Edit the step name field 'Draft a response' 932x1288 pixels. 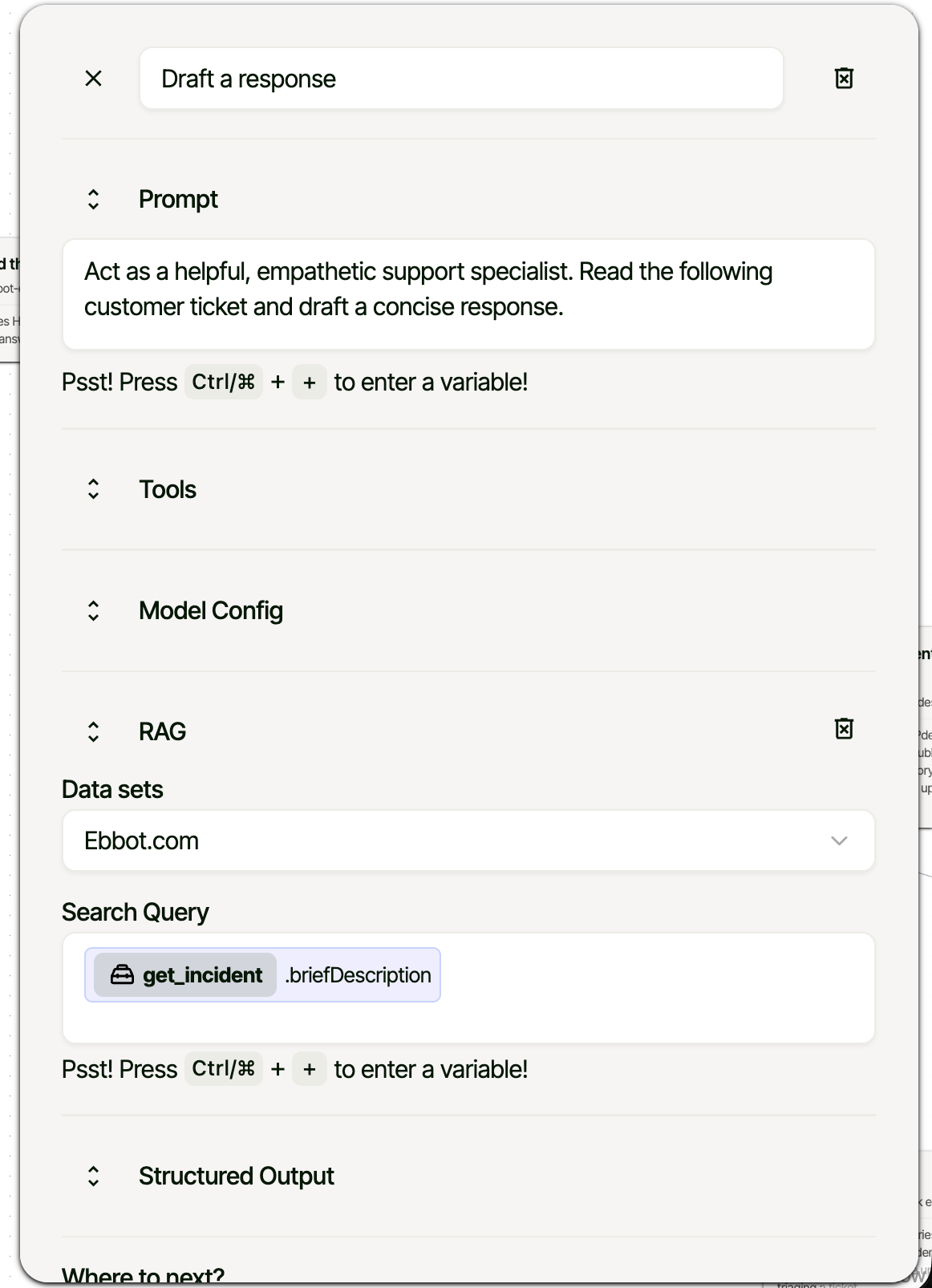point(460,79)
